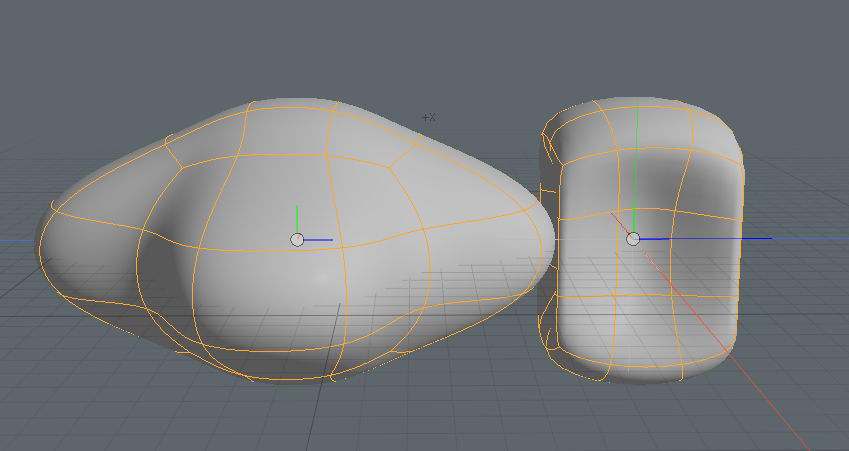Grab the short blue axis on triangular mesh
This screenshot has width=849, height=451.
tap(318, 240)
